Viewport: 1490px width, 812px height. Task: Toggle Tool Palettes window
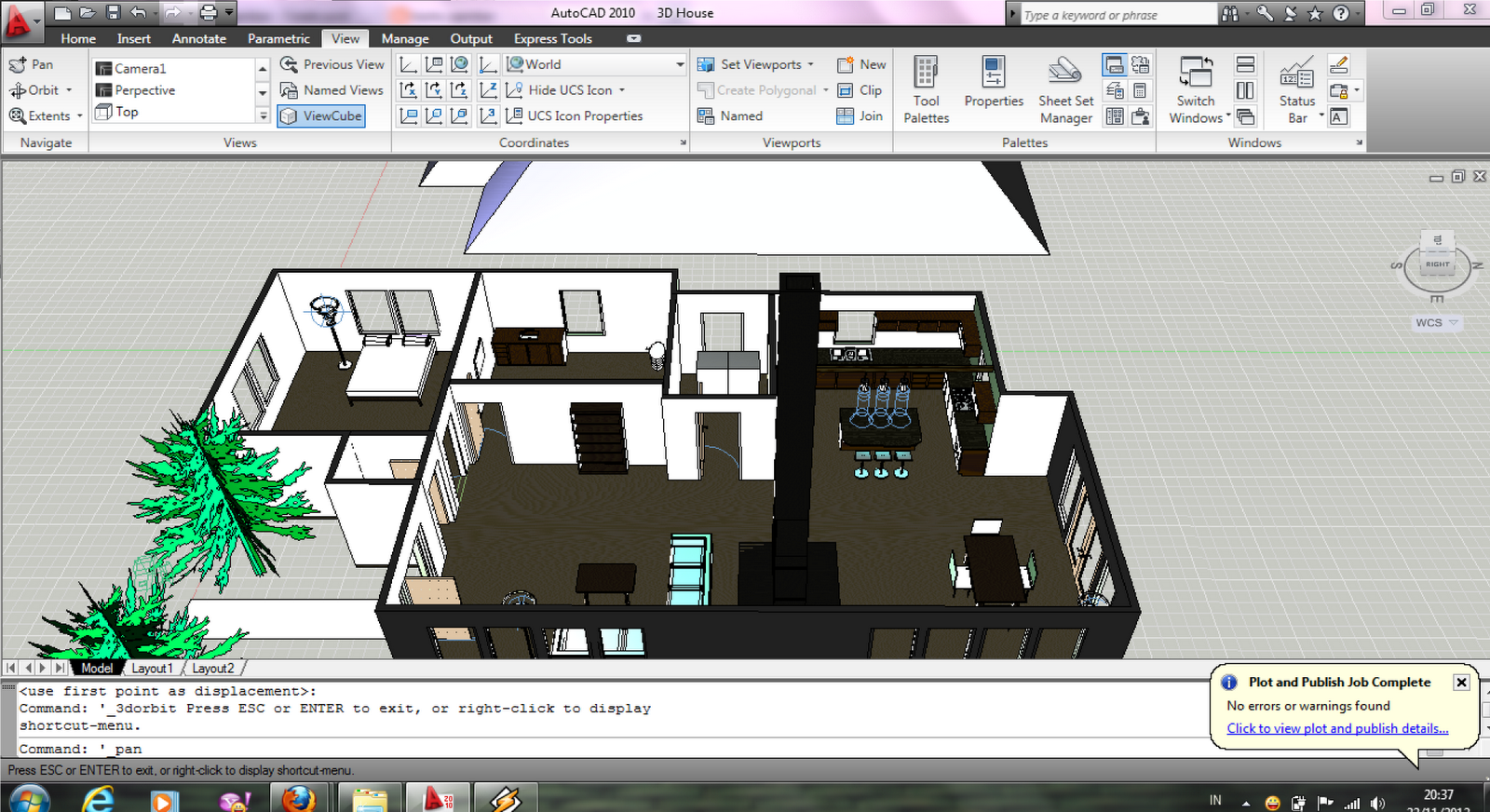[926, 90]
